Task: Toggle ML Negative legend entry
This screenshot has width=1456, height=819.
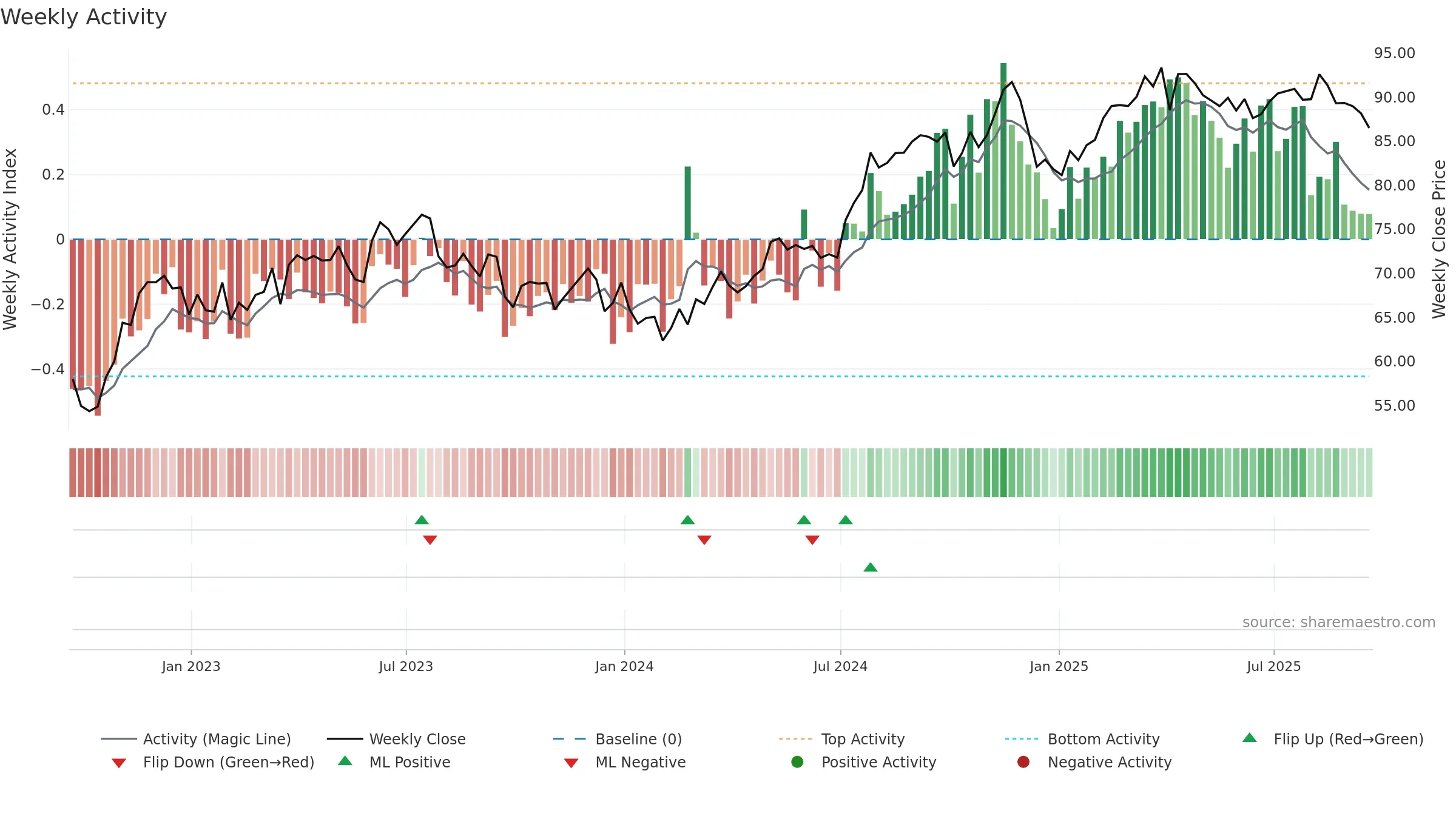Action: coord(625,762)
